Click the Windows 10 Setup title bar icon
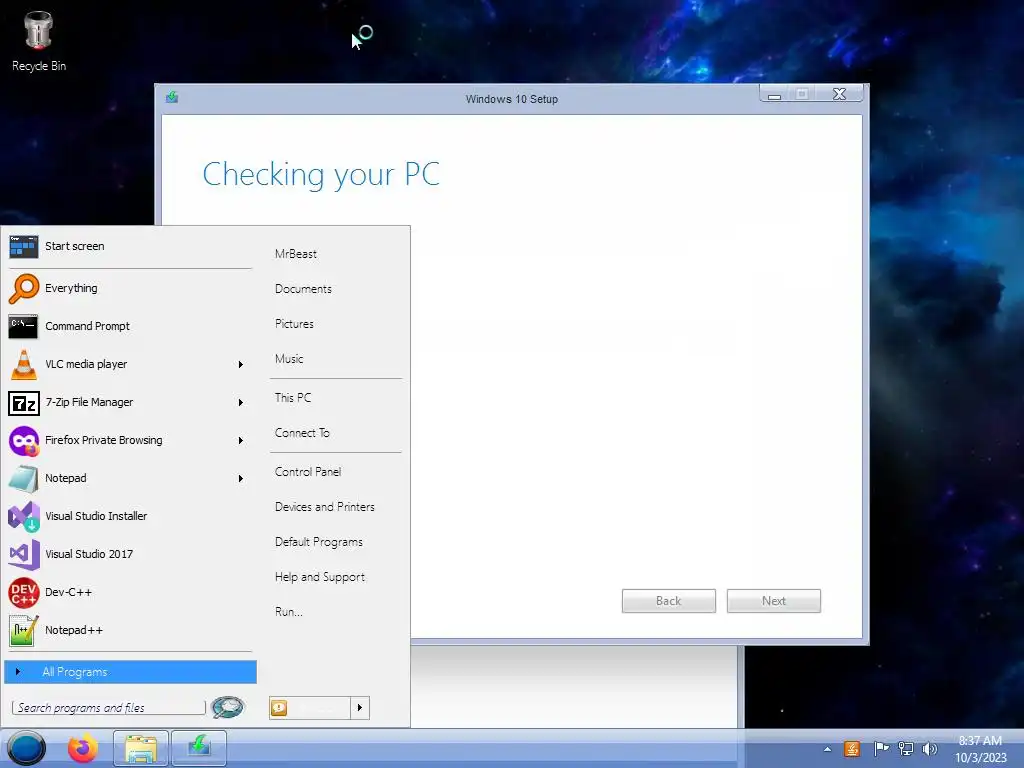Viewport: 1024px width, 768px height. 172,97
